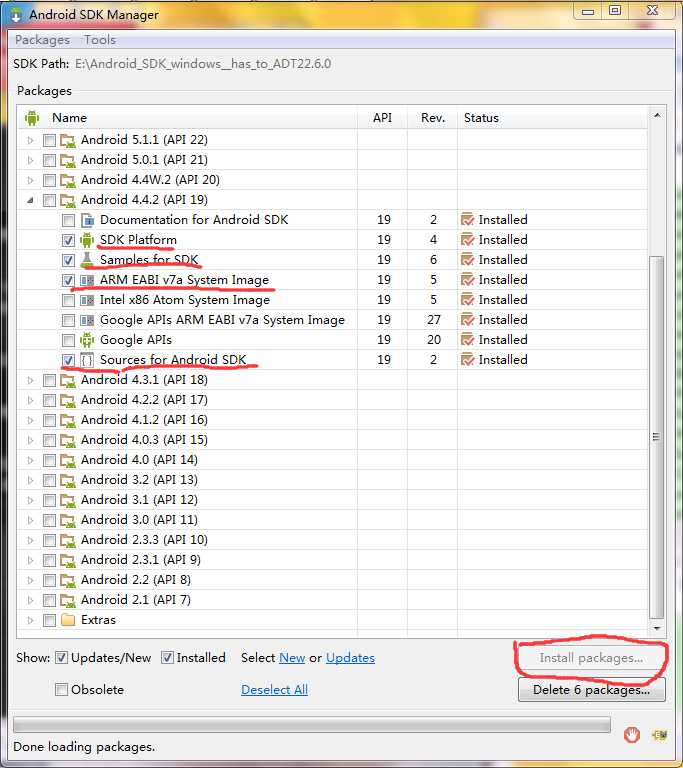The height and width of the screenshot is (768, 683).
Task: Click installed status icon for Samples for SDK
Action: [x=467, y=260]
